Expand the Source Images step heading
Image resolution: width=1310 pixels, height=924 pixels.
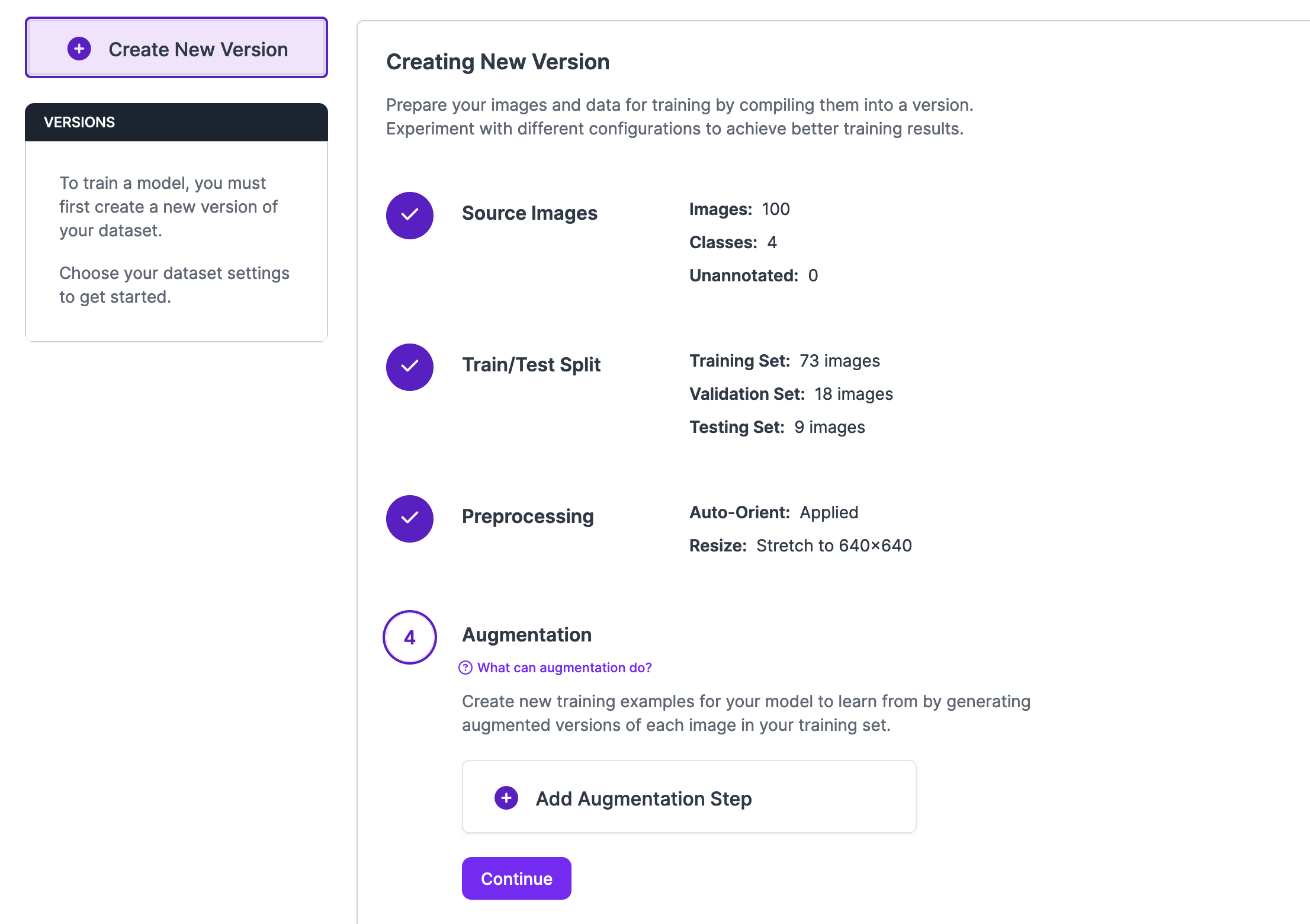pos(529,213)
